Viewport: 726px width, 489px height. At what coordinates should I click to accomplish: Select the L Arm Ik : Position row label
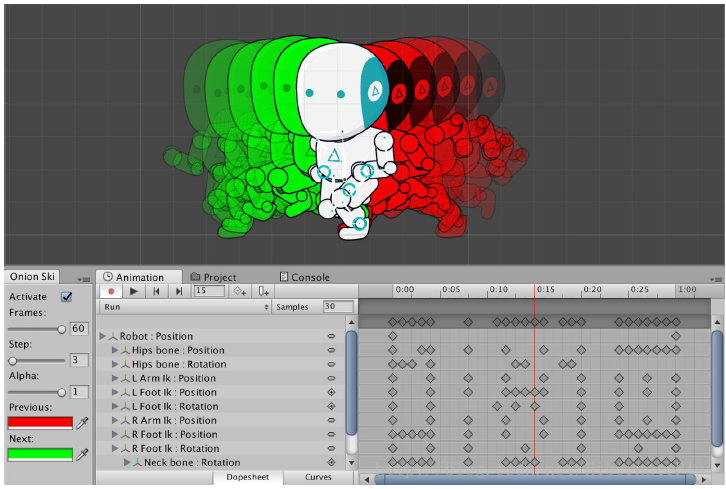point(174,378)
